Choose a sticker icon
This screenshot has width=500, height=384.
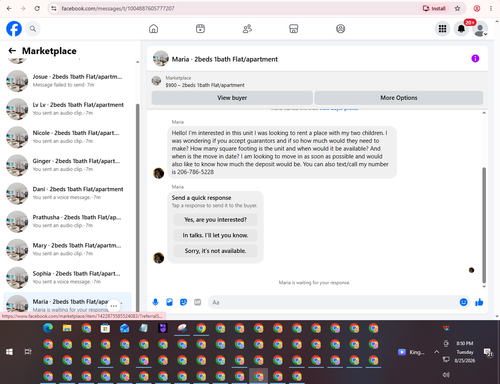pos(183,302)
